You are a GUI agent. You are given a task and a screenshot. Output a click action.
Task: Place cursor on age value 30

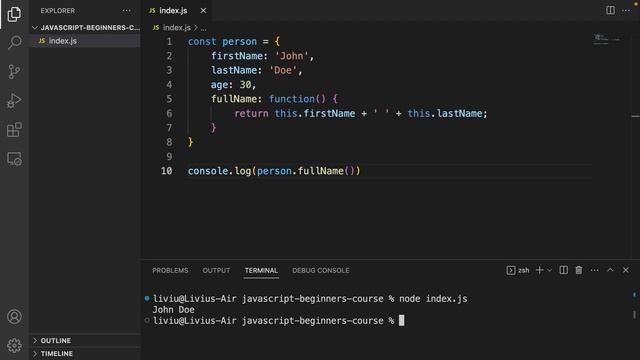(x=245, y=84)
